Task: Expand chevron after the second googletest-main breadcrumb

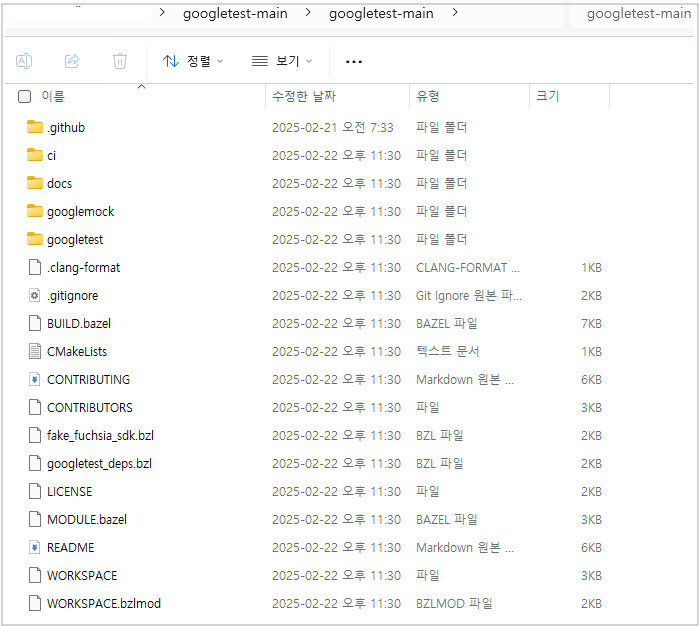Action: pyautogui.click(x=455, y=12)
